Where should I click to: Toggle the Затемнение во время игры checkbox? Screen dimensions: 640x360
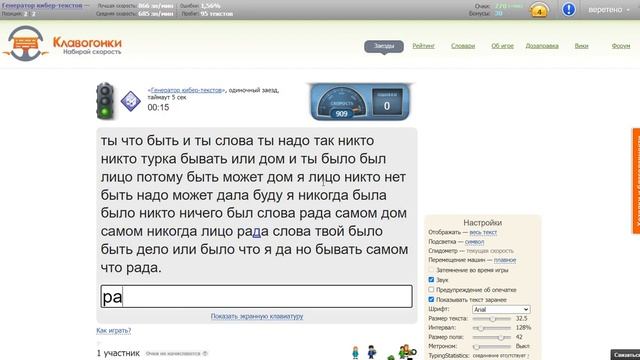point(431,270)
